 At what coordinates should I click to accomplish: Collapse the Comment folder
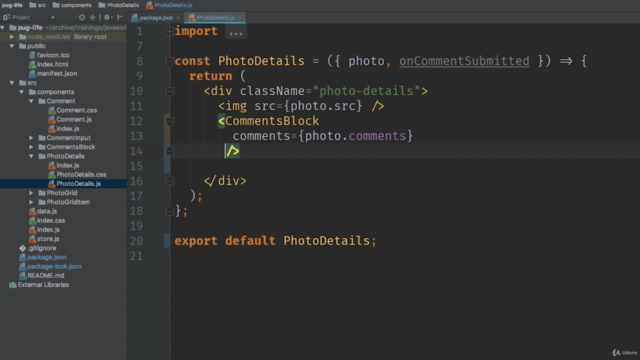pos(31,101)
